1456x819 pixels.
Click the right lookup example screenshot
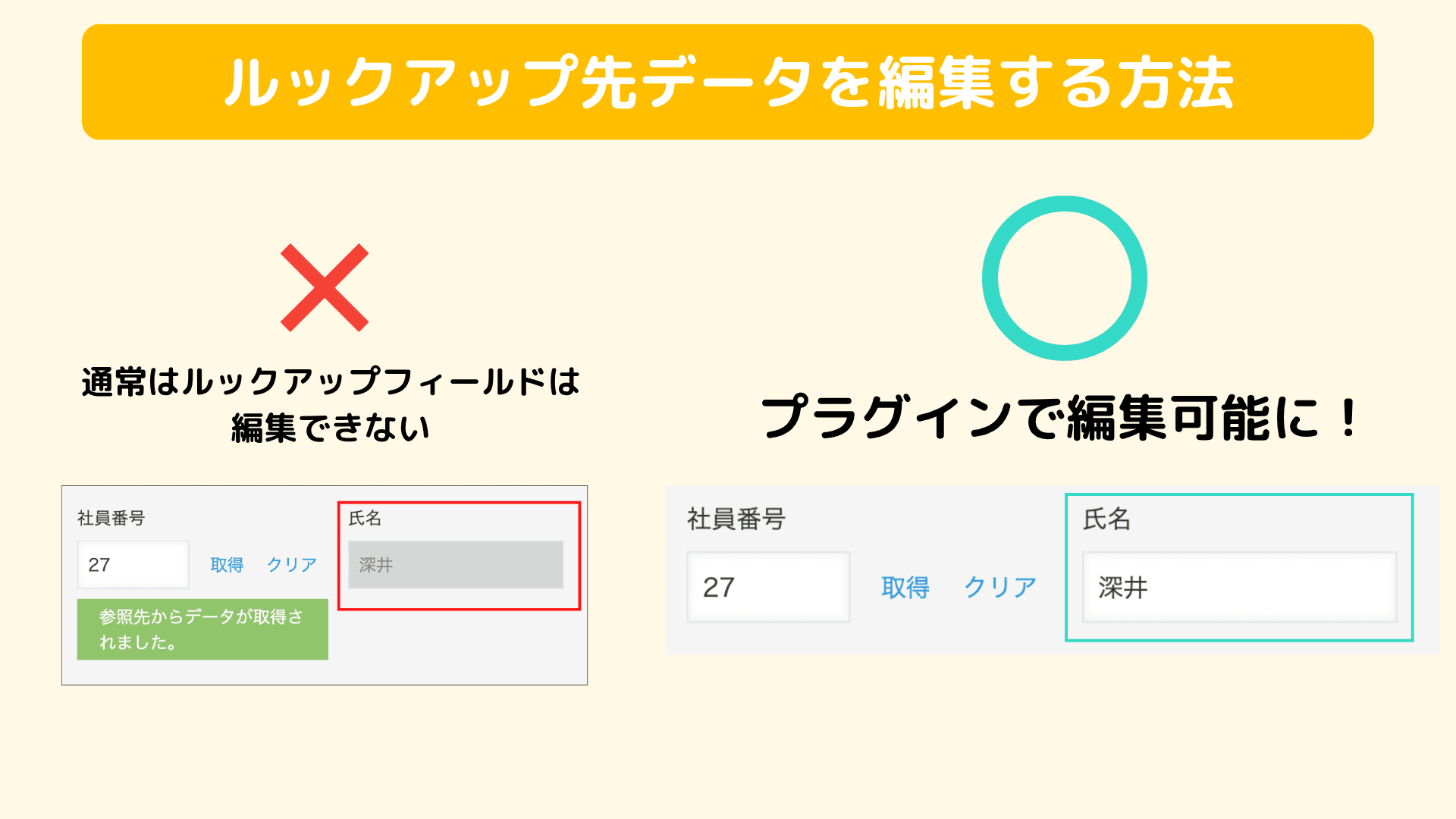point(1053,570)
